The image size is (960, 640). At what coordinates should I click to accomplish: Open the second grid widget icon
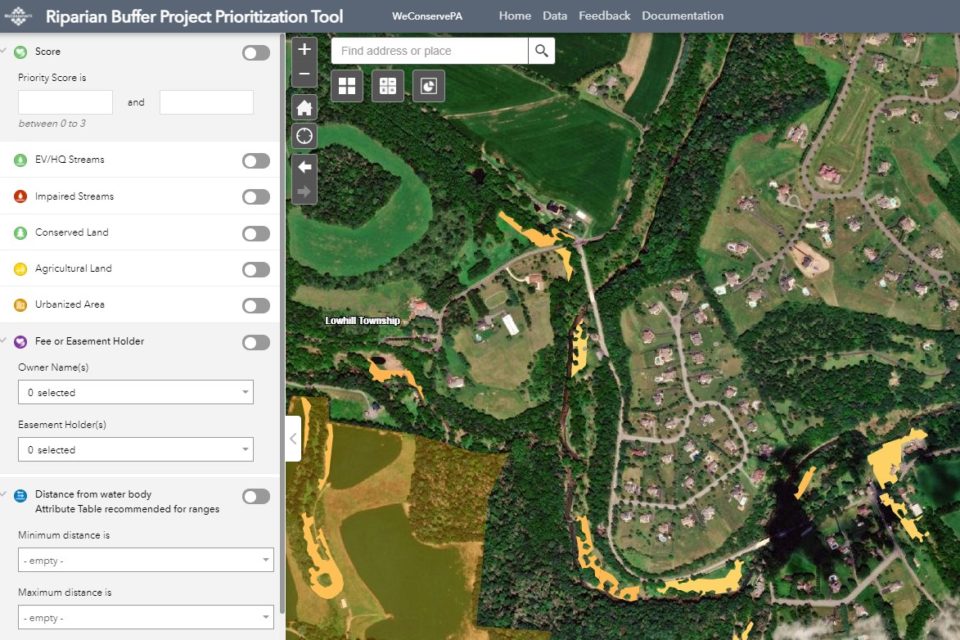click(388, 86)
